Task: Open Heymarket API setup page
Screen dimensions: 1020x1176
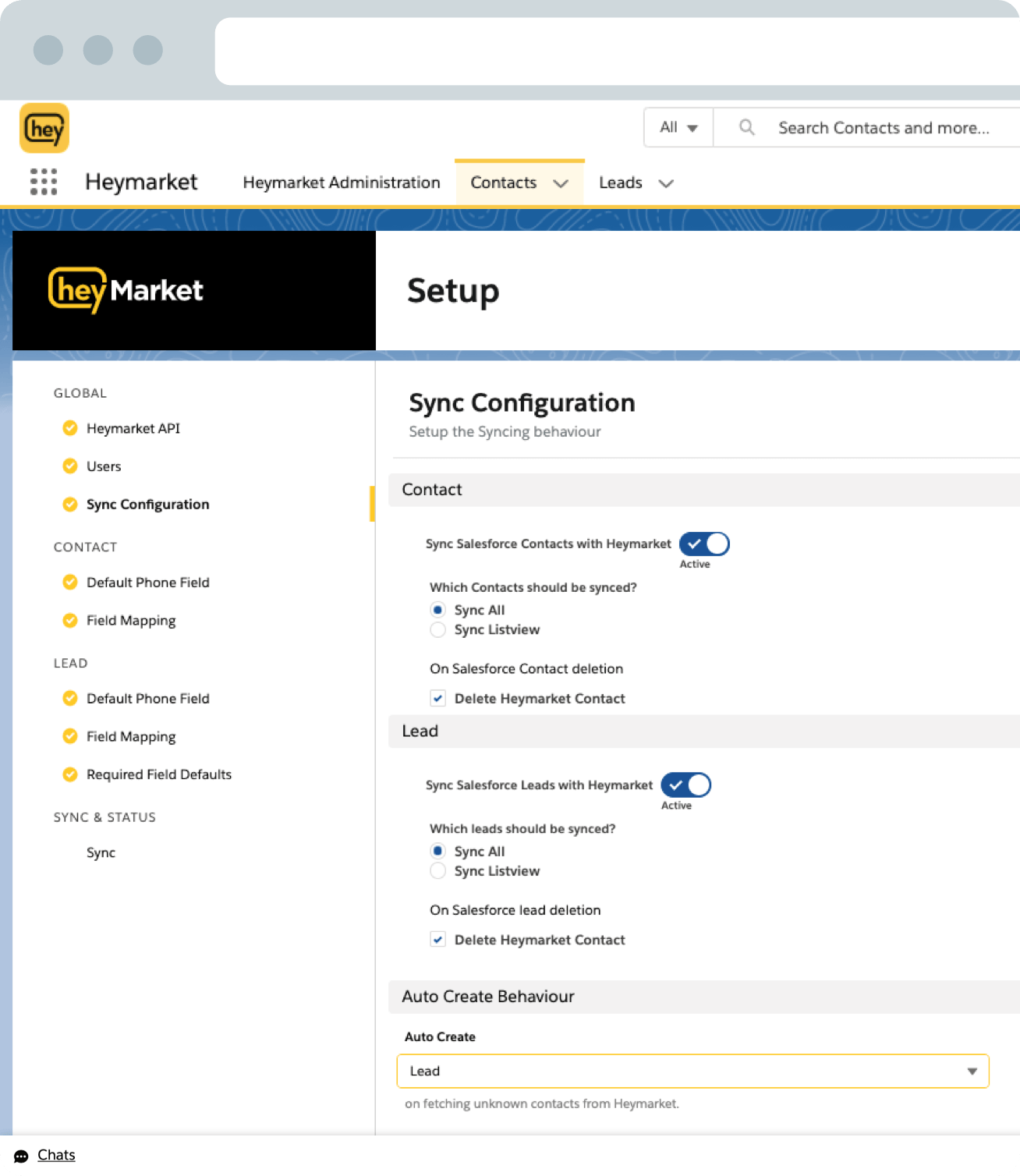Action: (x=133, y=428)
